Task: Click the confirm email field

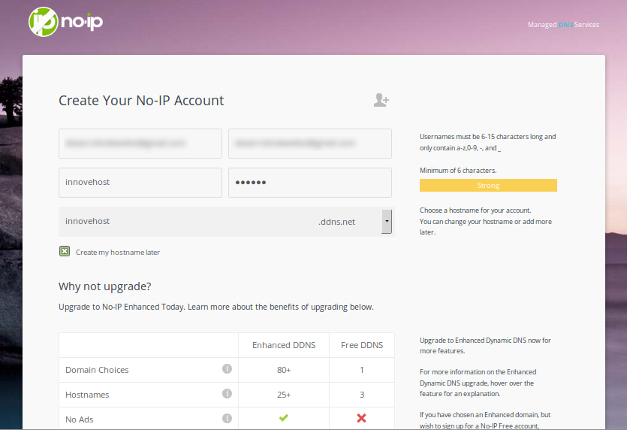Action: pyautogui.click(x=309, y=143)
